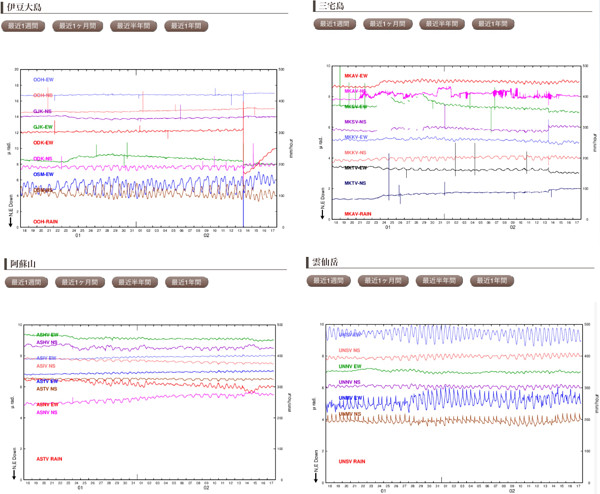The width and height of the screenshot is (600, 494).
Task: Show 最近半年間 data for 雲仙岳
Action: pos(438,280)
